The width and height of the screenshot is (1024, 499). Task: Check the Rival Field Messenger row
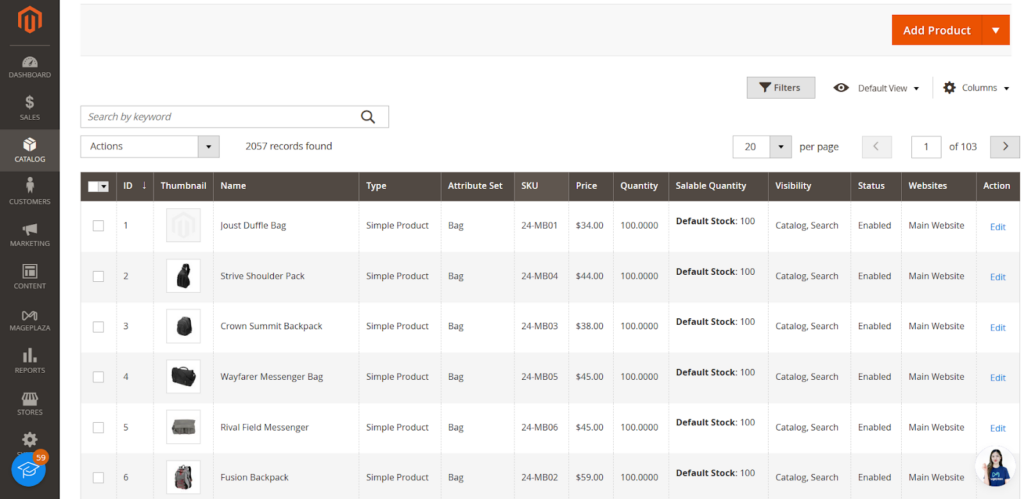tap(98, 428)
